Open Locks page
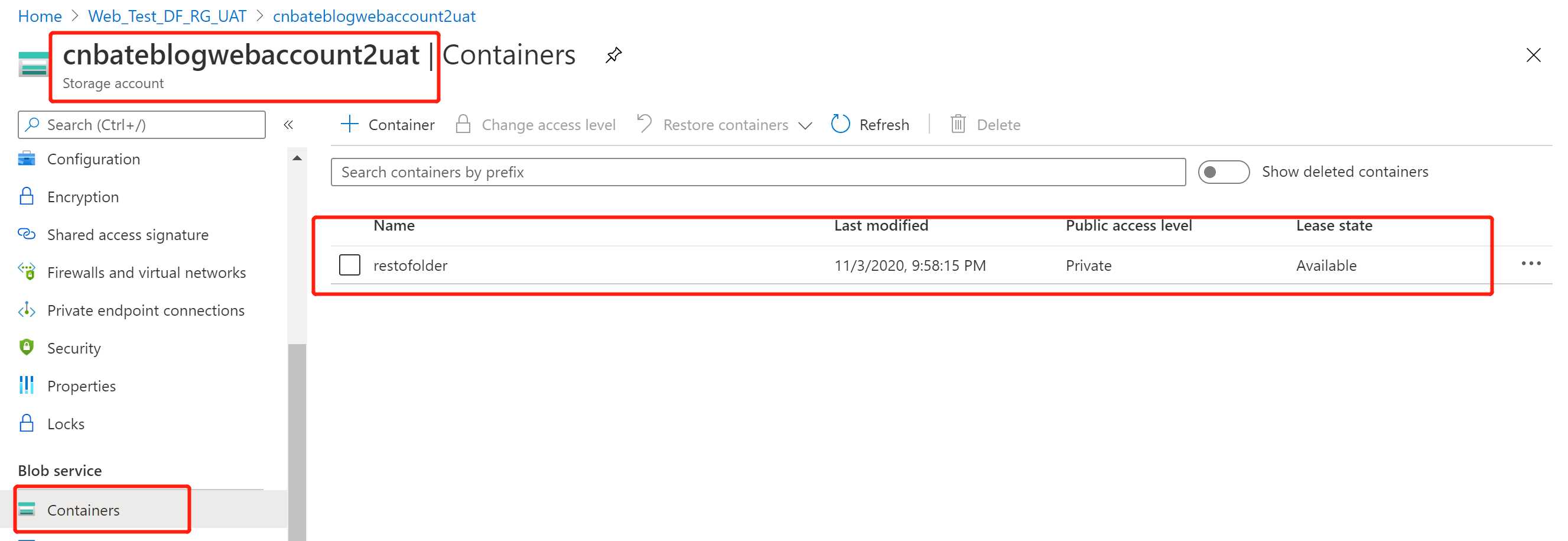 [66, 423]
